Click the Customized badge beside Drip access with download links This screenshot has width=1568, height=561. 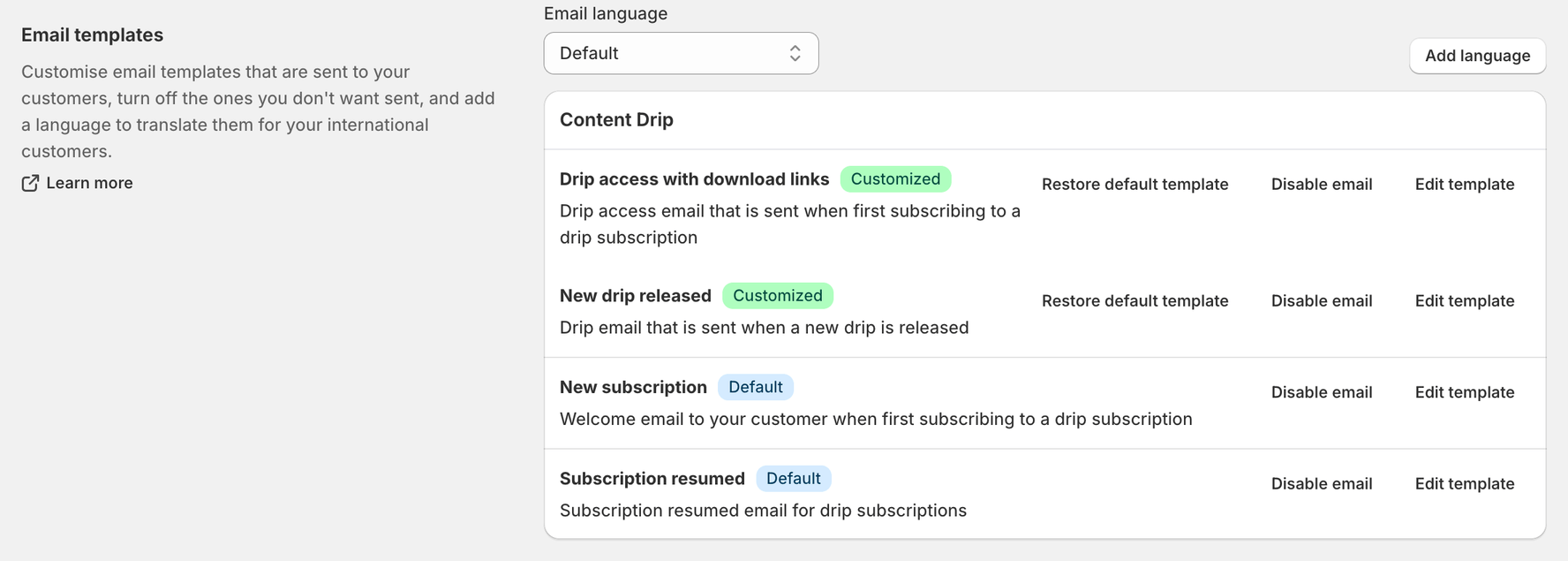click(895, 178)
